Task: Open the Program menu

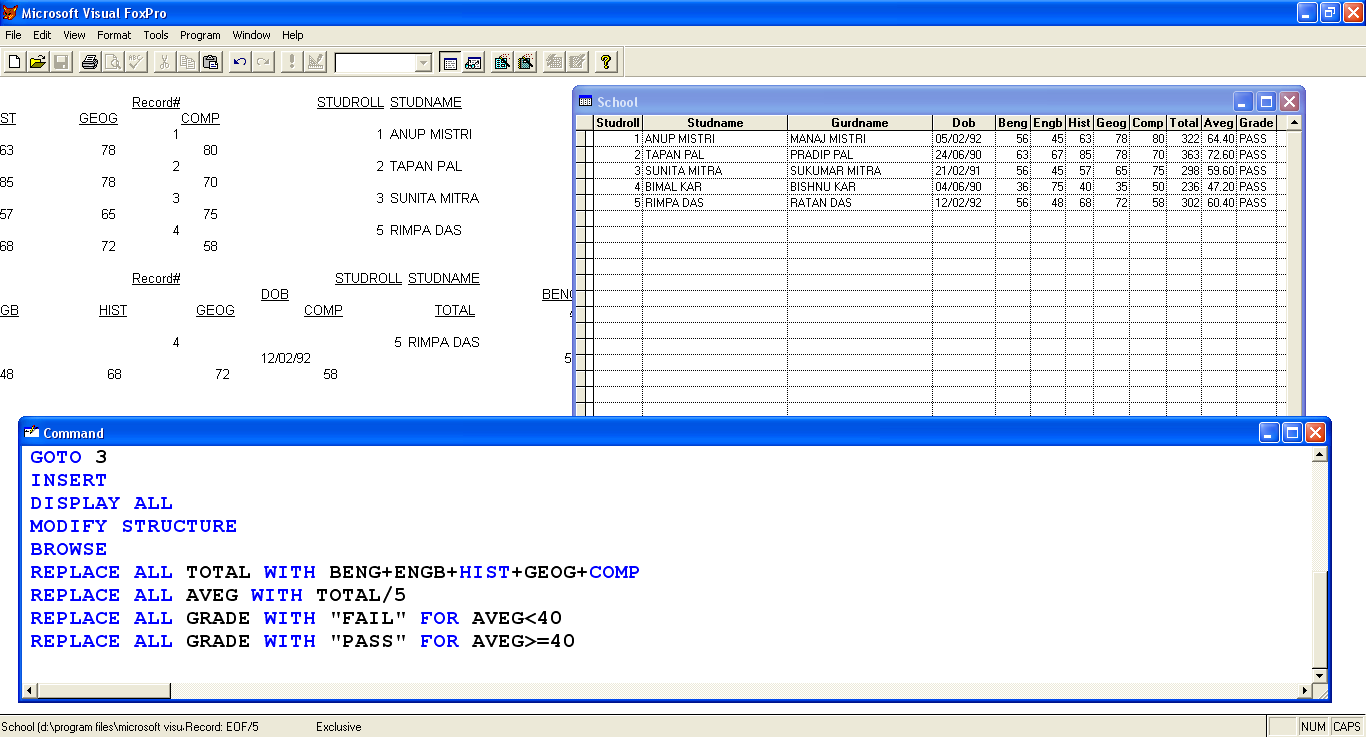Action: click(200, 35)
